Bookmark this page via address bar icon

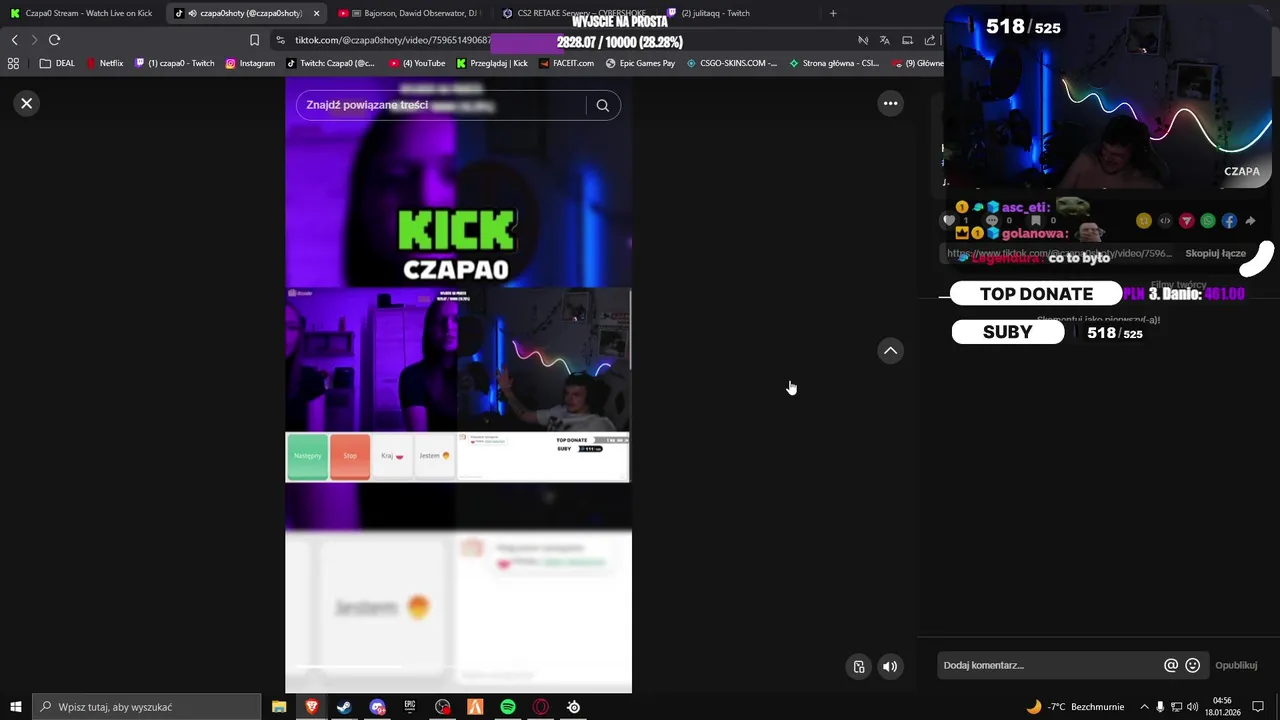pos(254,40)
